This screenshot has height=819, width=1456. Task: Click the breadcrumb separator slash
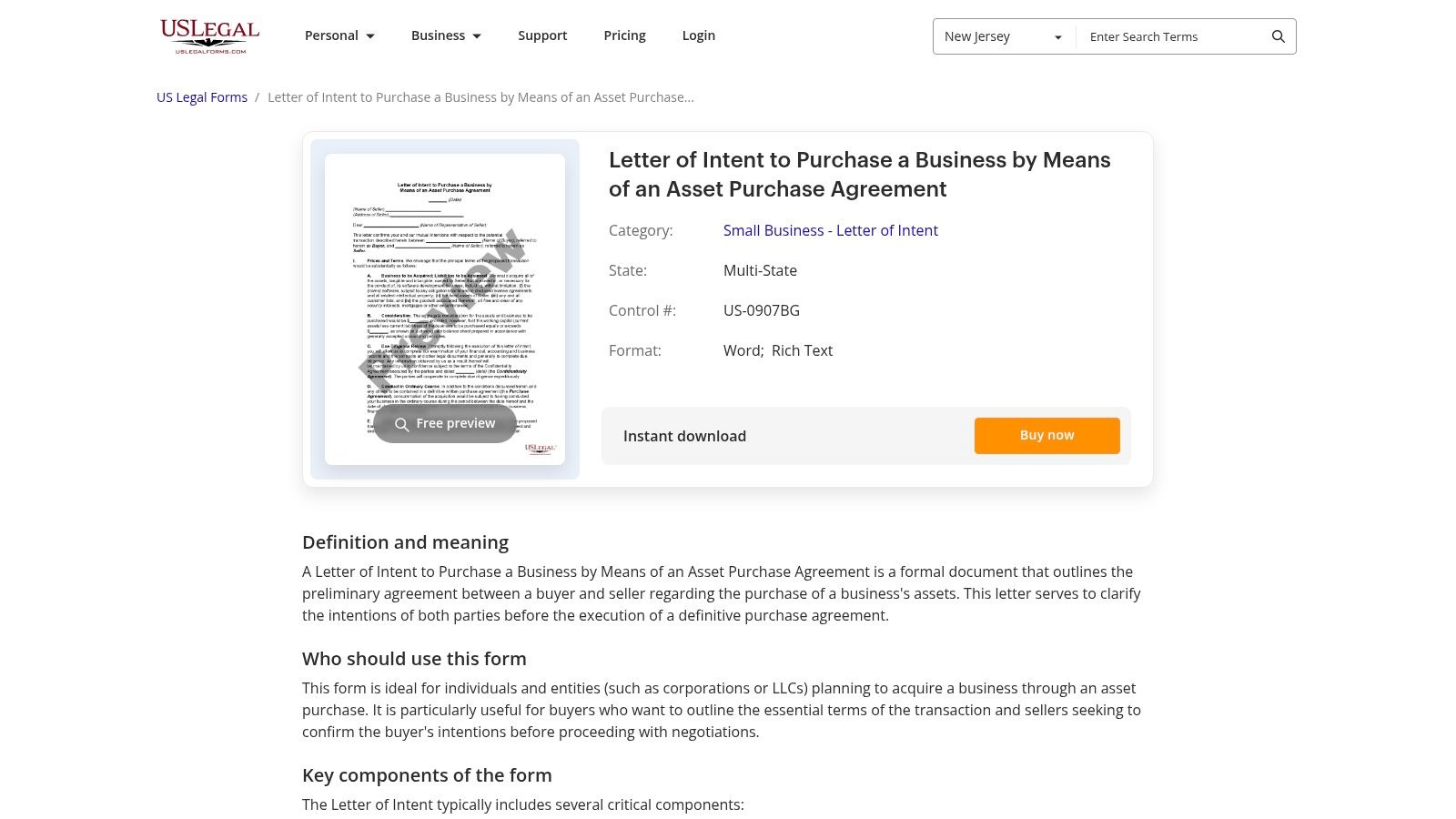pos(258,96)
